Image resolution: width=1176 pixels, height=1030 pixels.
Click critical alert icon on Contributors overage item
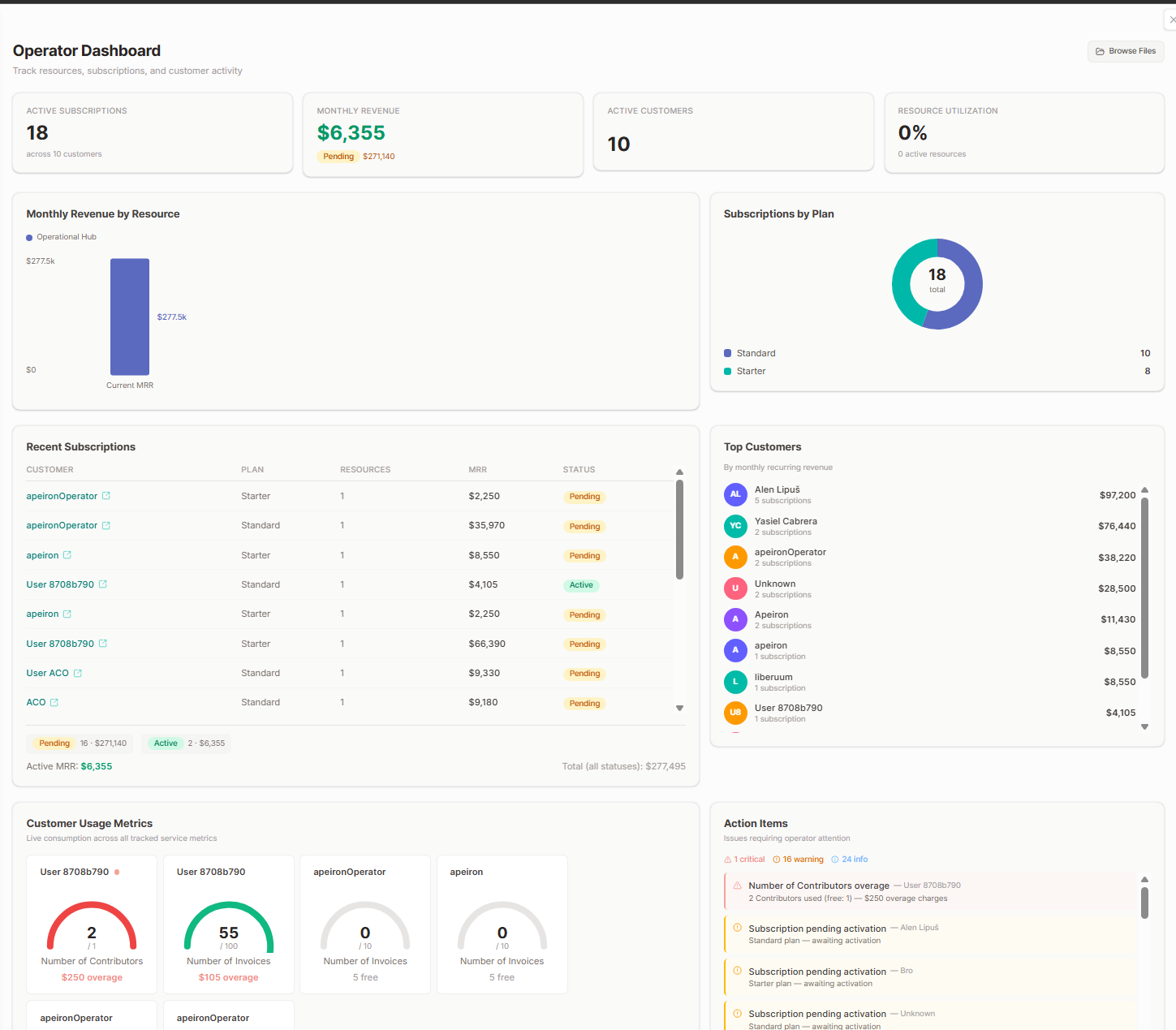tap(737, 886)
